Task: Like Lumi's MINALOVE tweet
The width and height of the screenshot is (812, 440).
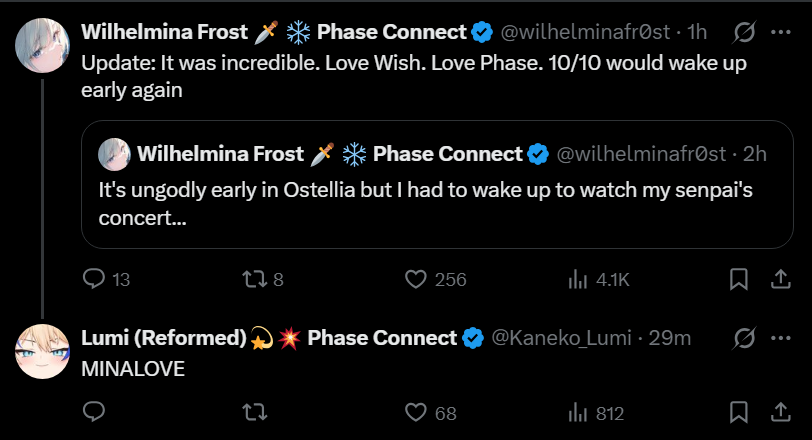Action: point(416,412)
